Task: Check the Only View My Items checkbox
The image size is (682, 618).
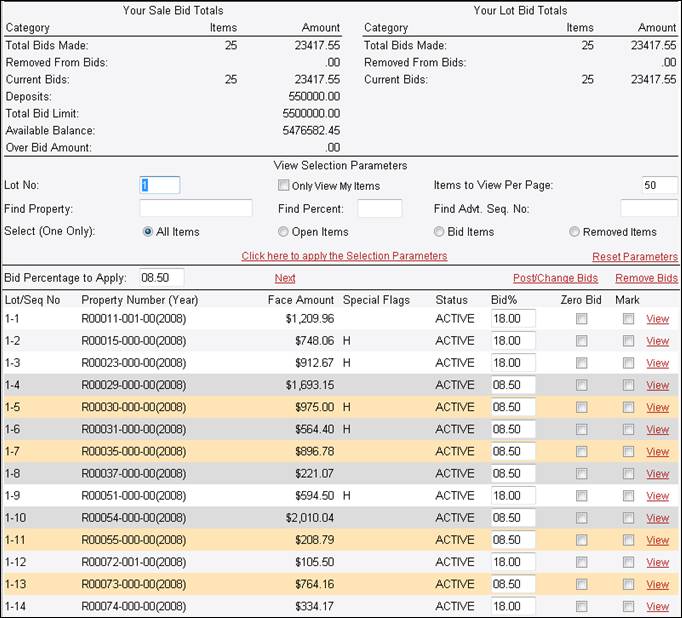Action: (284, 185)
